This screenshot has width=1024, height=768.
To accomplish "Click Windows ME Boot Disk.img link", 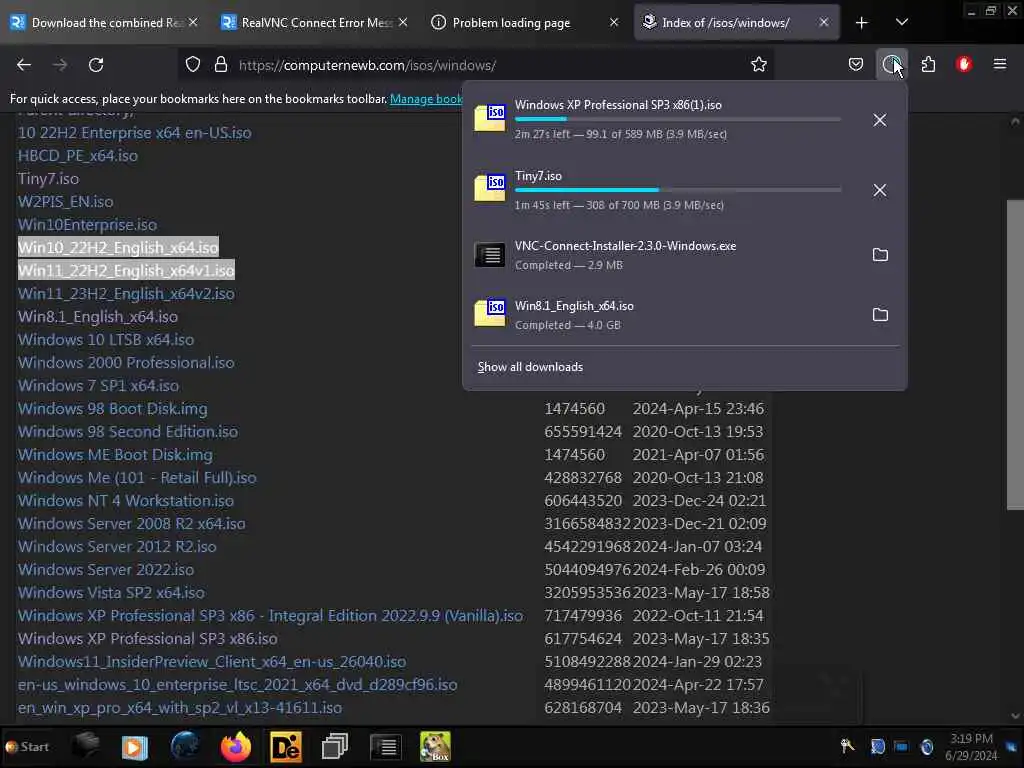I will (115, 455).
